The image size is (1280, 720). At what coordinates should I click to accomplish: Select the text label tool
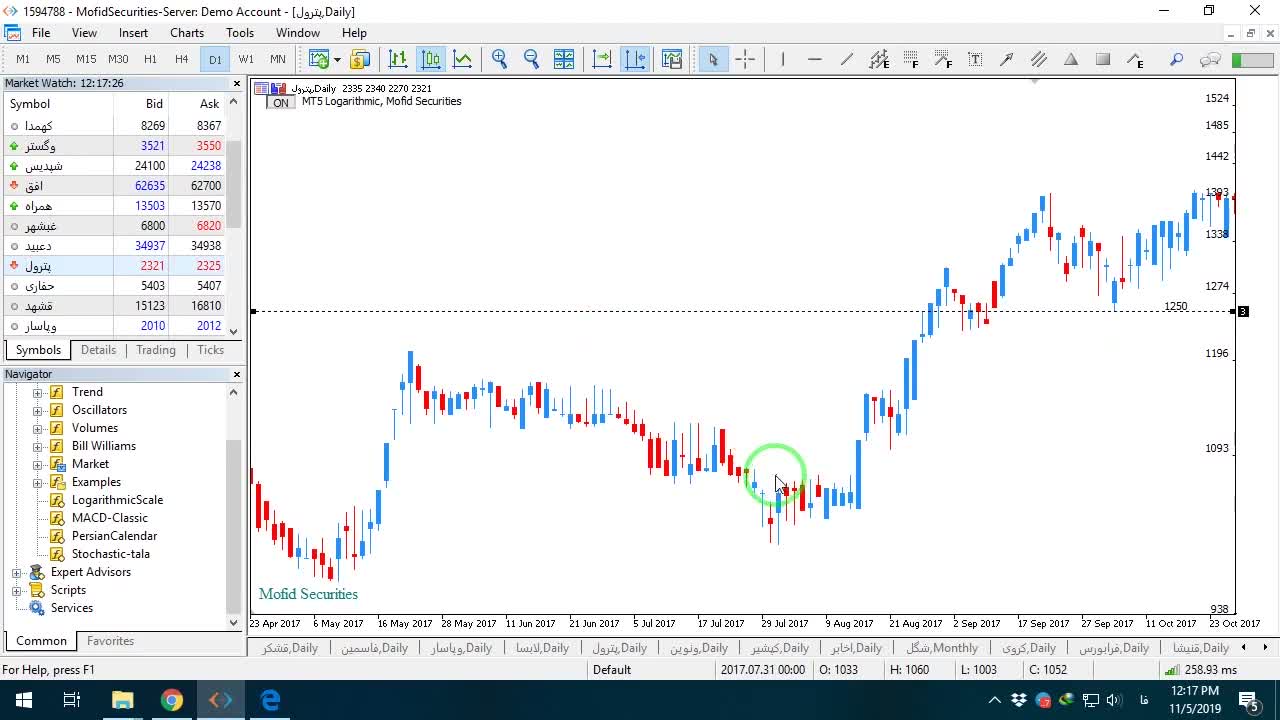pyautogui.click(x=975, y=59)
